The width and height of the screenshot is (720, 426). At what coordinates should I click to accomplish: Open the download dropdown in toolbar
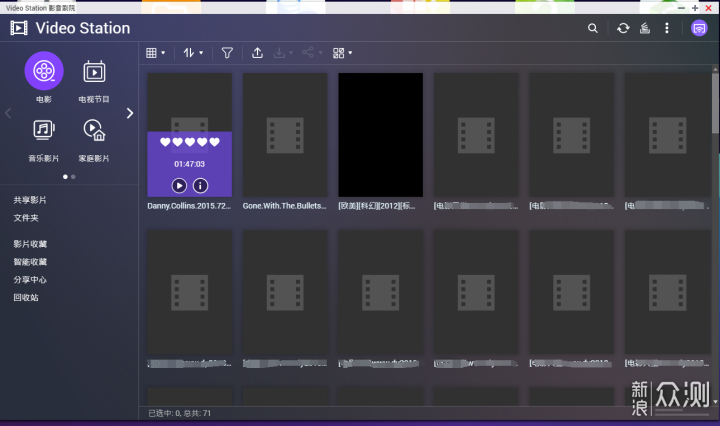pos(282,53)
